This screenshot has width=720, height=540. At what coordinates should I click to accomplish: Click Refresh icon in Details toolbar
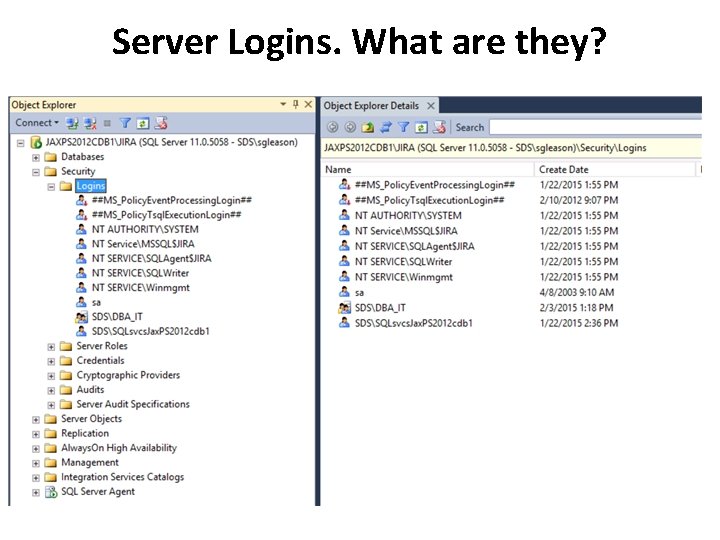(421, 127)
